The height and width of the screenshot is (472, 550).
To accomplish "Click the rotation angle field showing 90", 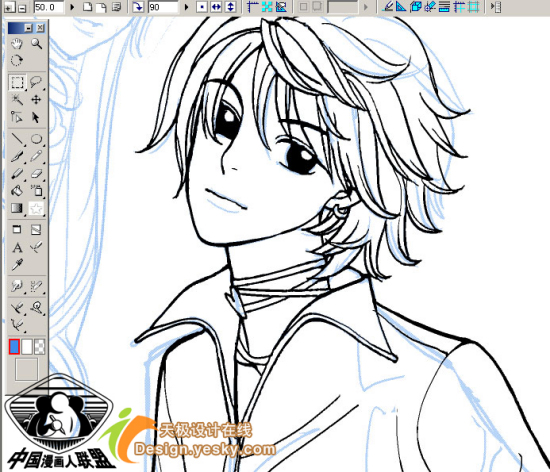I will (x=163, y=7).
